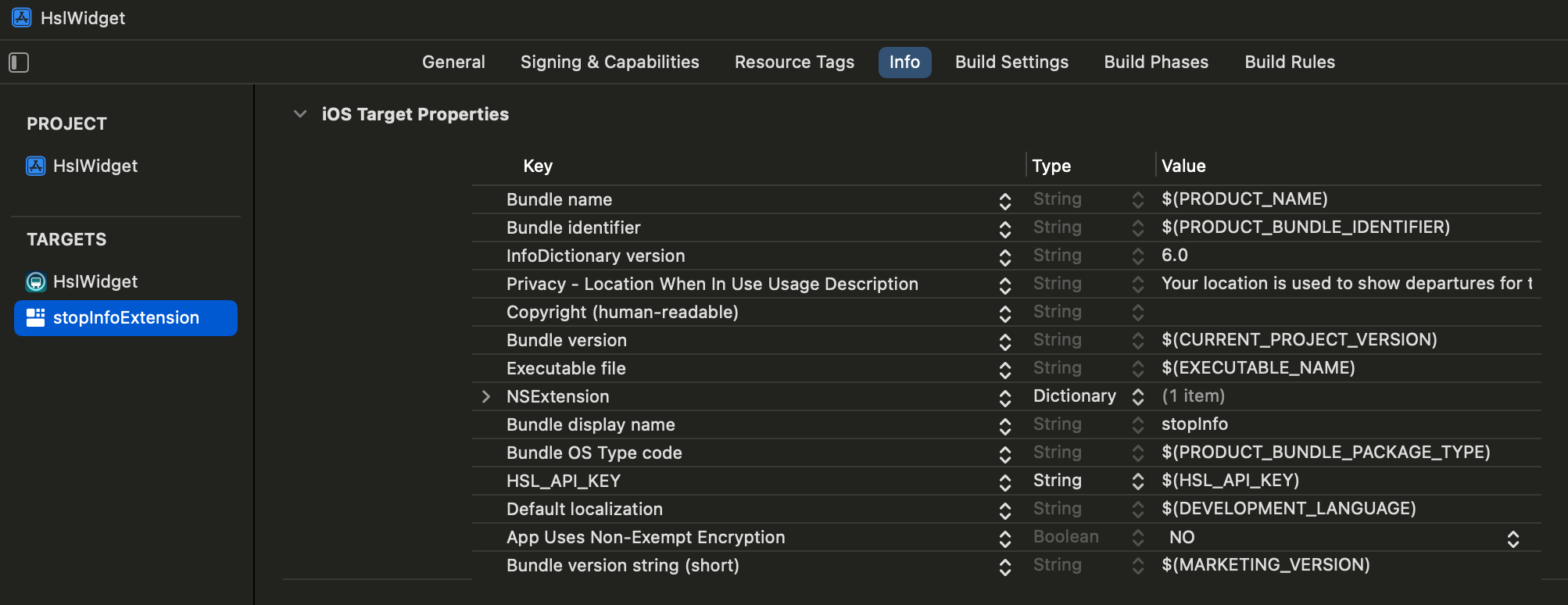Open type dropdown for Bundle display name row
Screen dimensions: 1568x605
tap(1138, 425)
